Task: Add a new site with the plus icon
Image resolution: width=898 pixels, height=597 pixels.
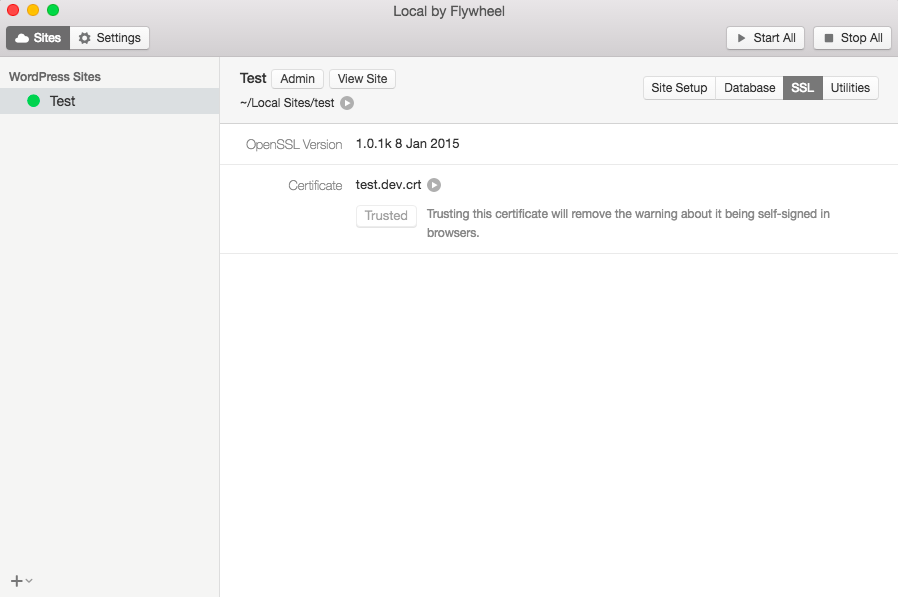Action: tap(17, 581)
